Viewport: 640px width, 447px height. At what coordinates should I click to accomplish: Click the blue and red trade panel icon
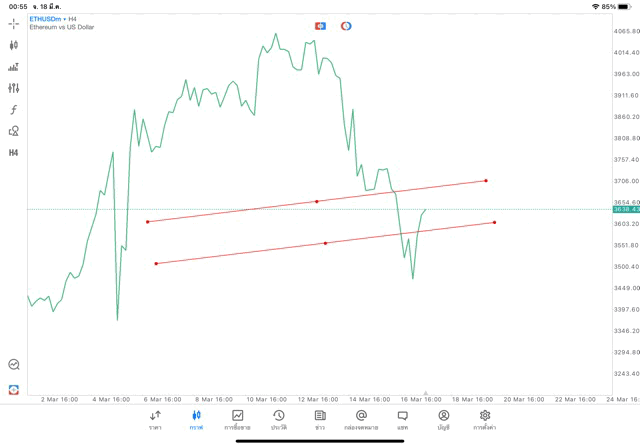(320, 25)
